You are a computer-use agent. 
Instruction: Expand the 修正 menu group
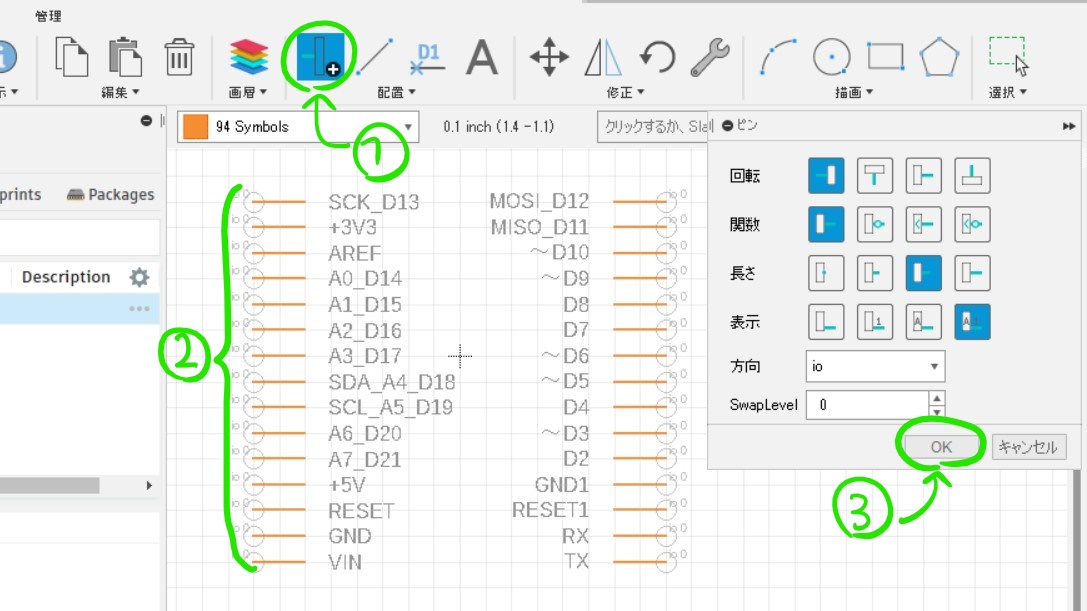tap(625, 92)
